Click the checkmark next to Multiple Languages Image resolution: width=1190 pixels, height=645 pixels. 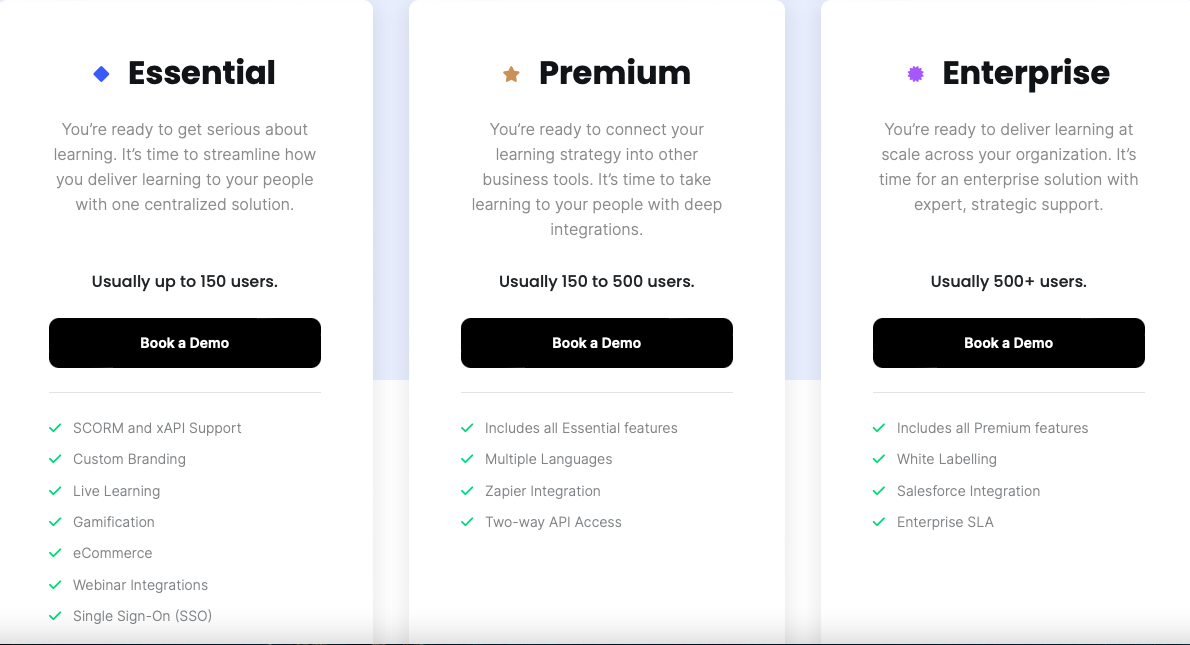click(x=467, y=459)
